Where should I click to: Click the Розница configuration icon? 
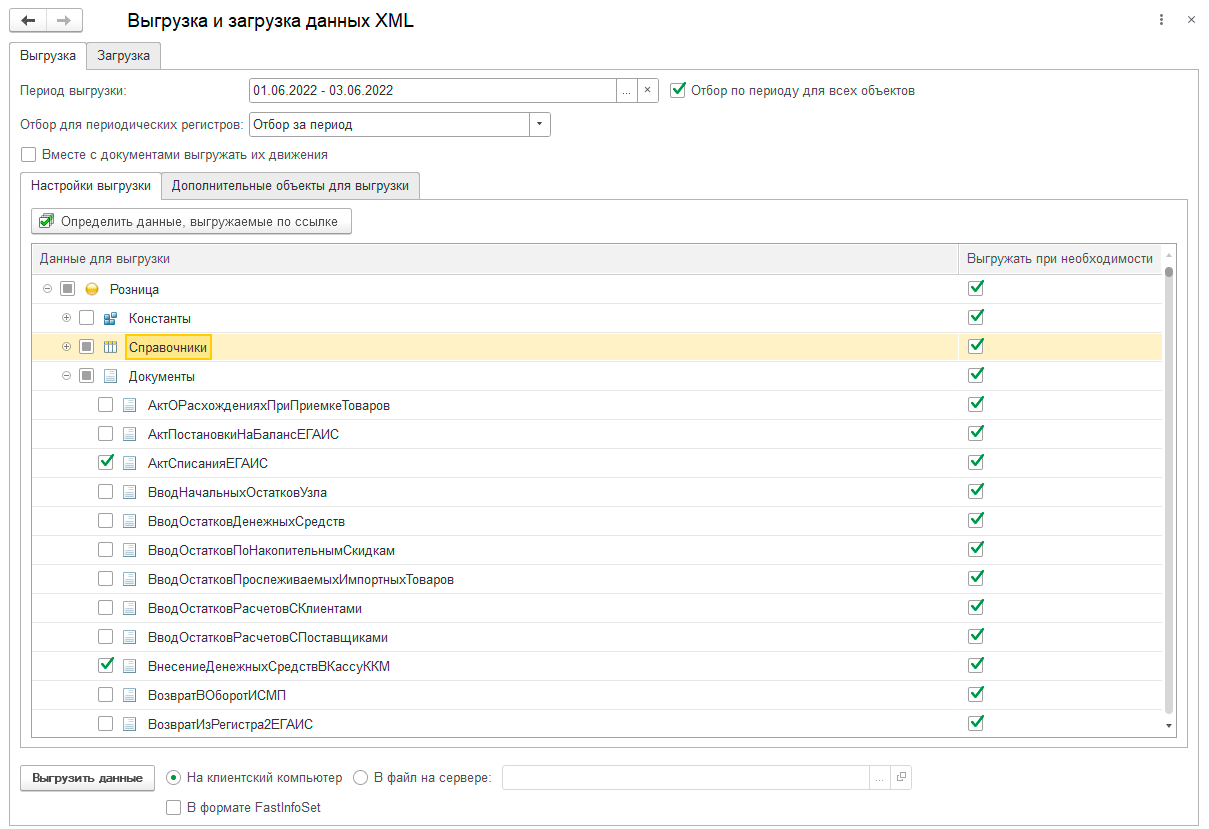pos(92,289)
